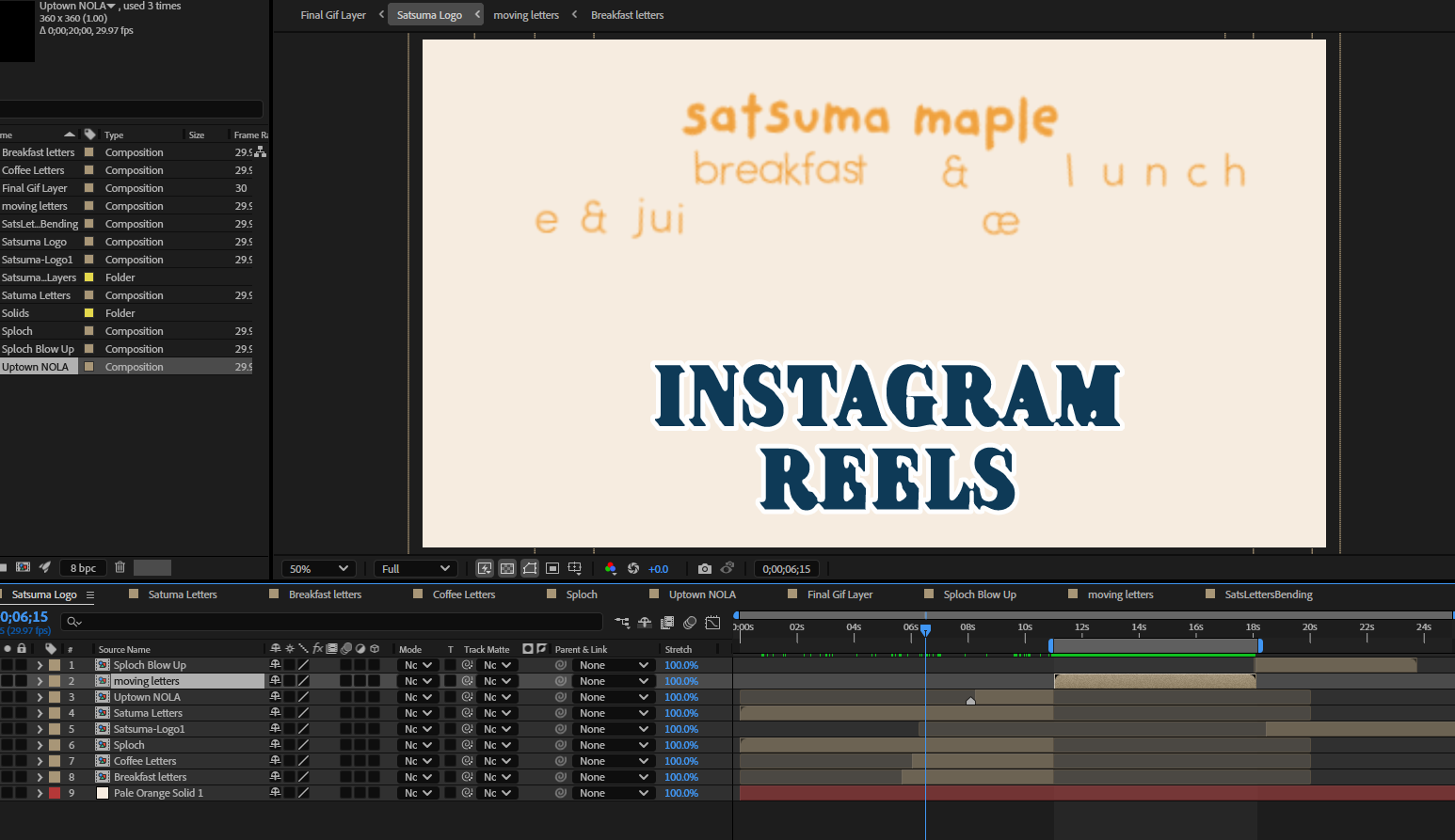
Task: Click label color swatch of Pale Orange Solid 1
Action: (55, 793)
